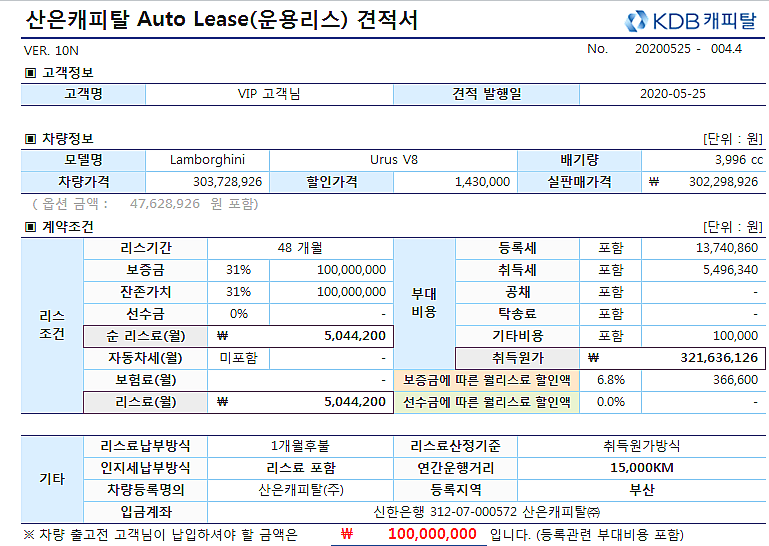The height and width of the screenshot is (546, 769).
Task: Select the annual mileage '15,000KM'
Action: (641, 468)
